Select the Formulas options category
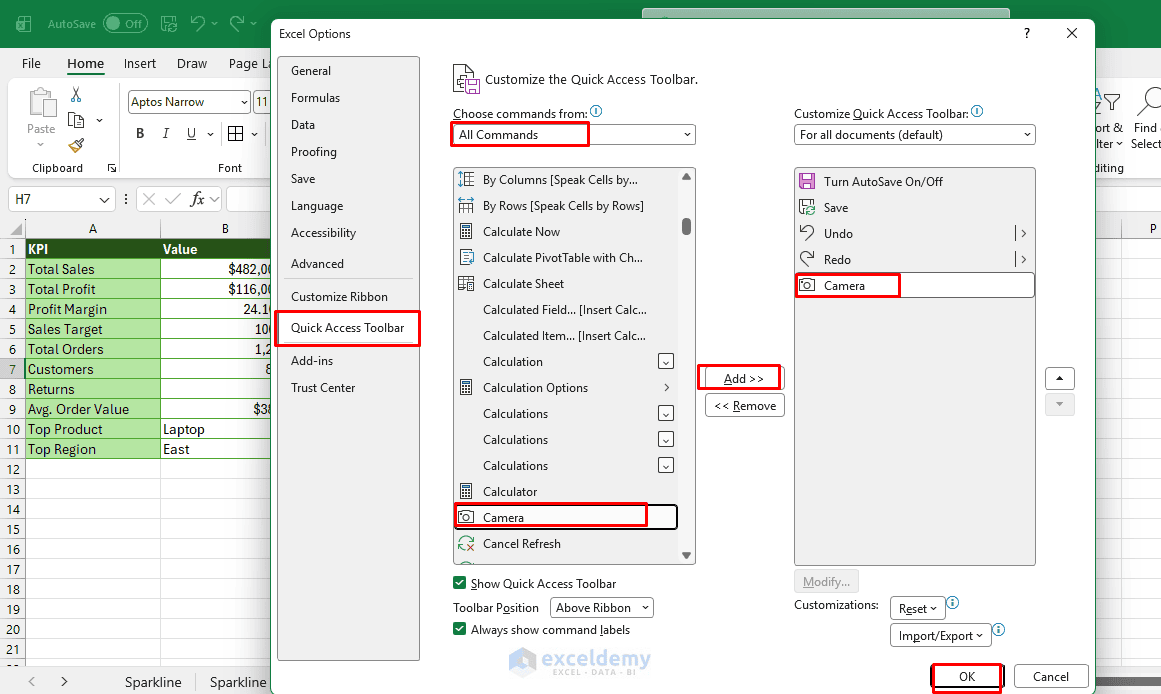1161x694 pixels. tap(348, 98)
